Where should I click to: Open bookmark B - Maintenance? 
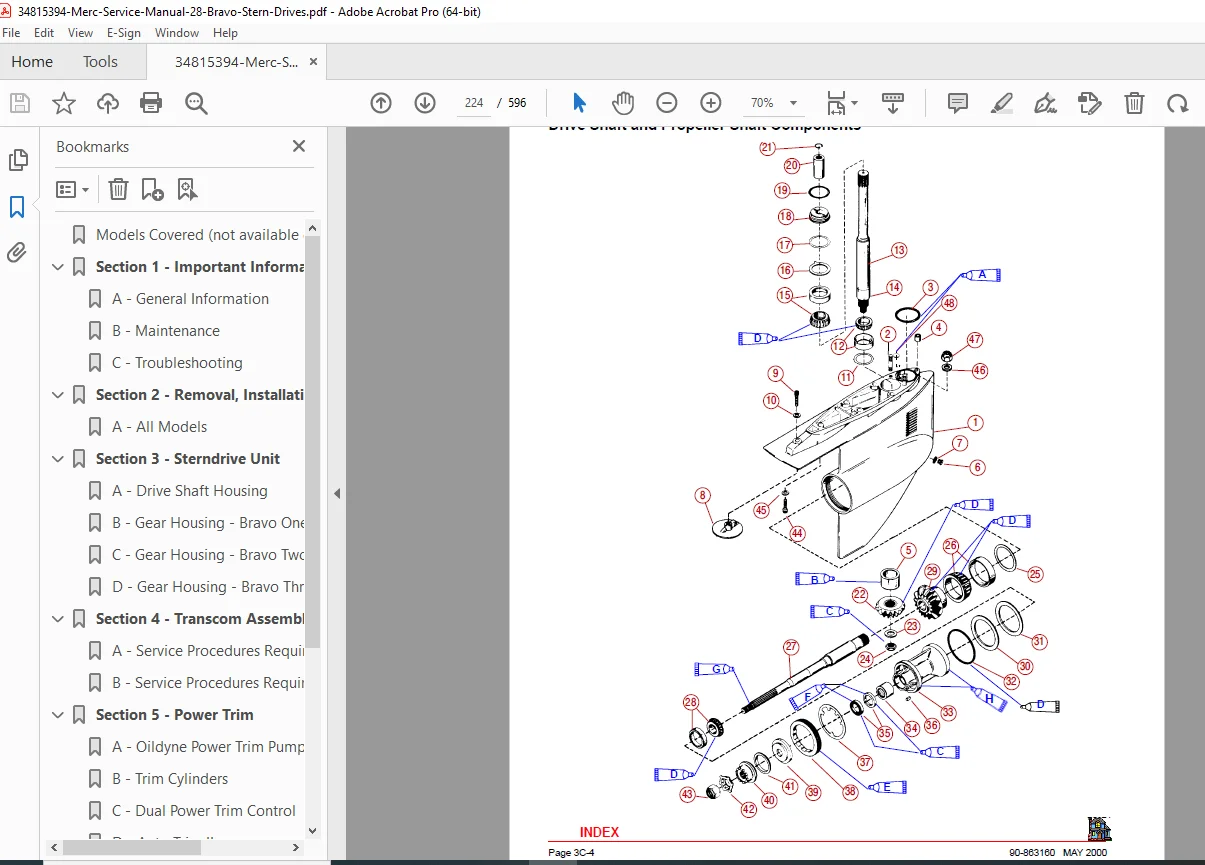point(166,331)
